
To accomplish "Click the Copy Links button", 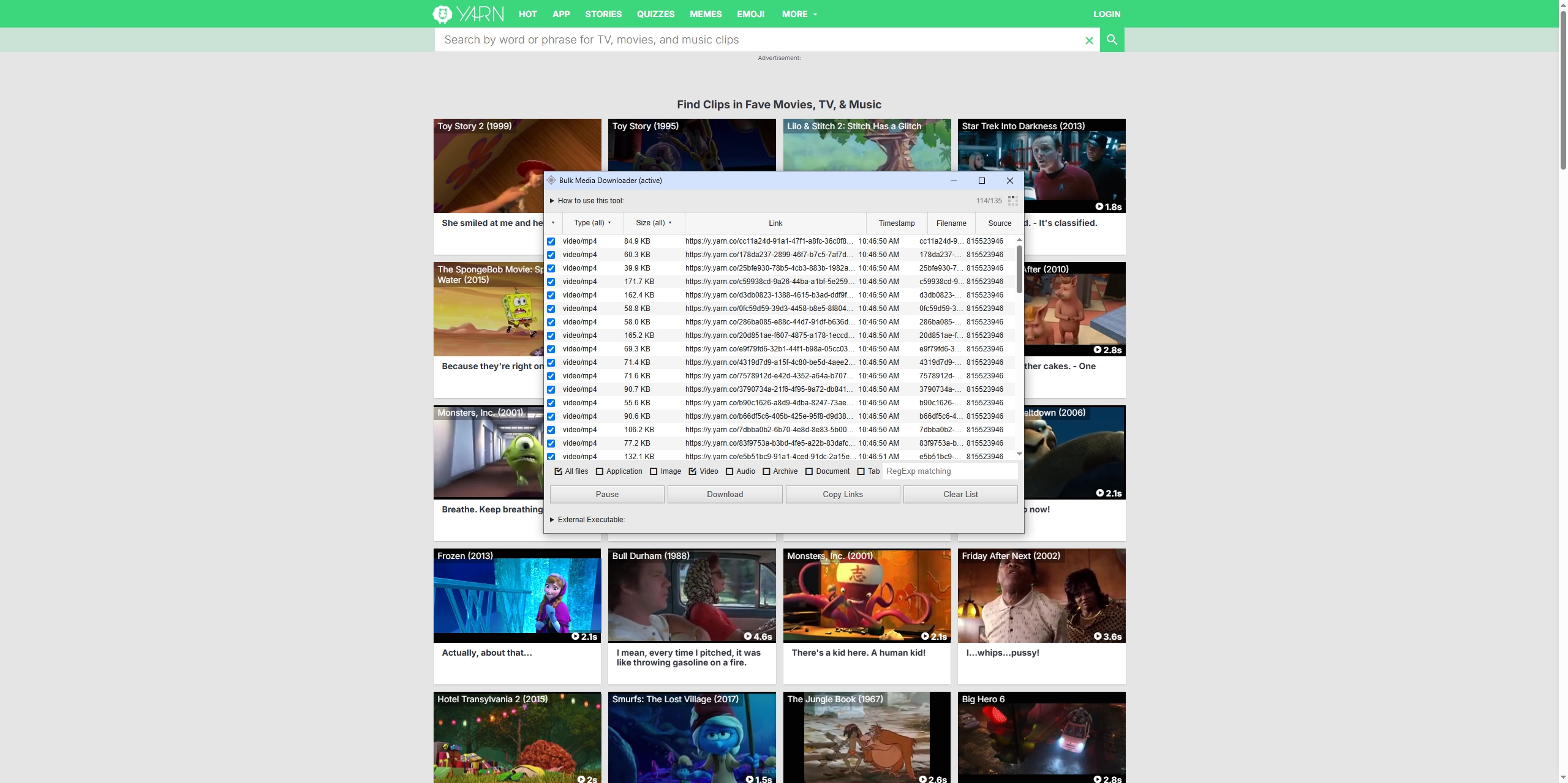I will 843,494.
